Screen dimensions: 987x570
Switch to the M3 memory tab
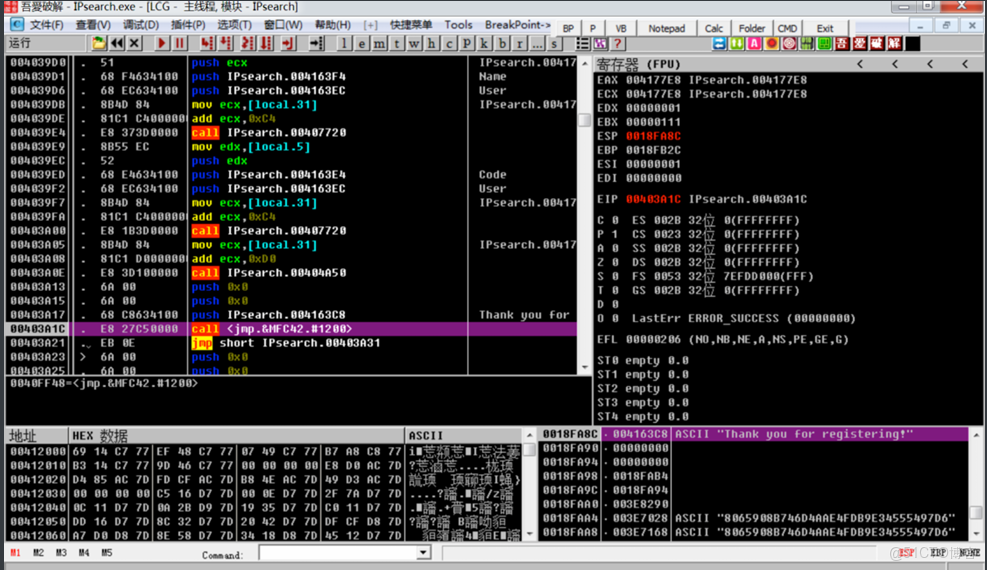[x=61, y=553]
